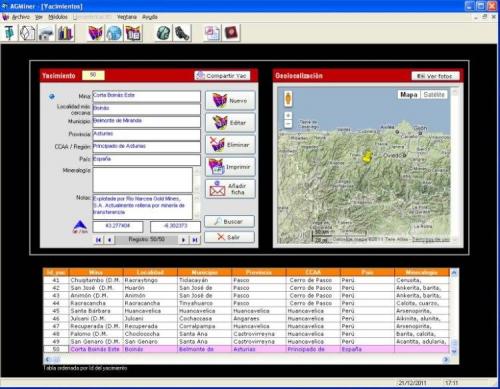Go to the last record with the navigation arrow
This screenshot has width=500, height=389.
(195, 240)
